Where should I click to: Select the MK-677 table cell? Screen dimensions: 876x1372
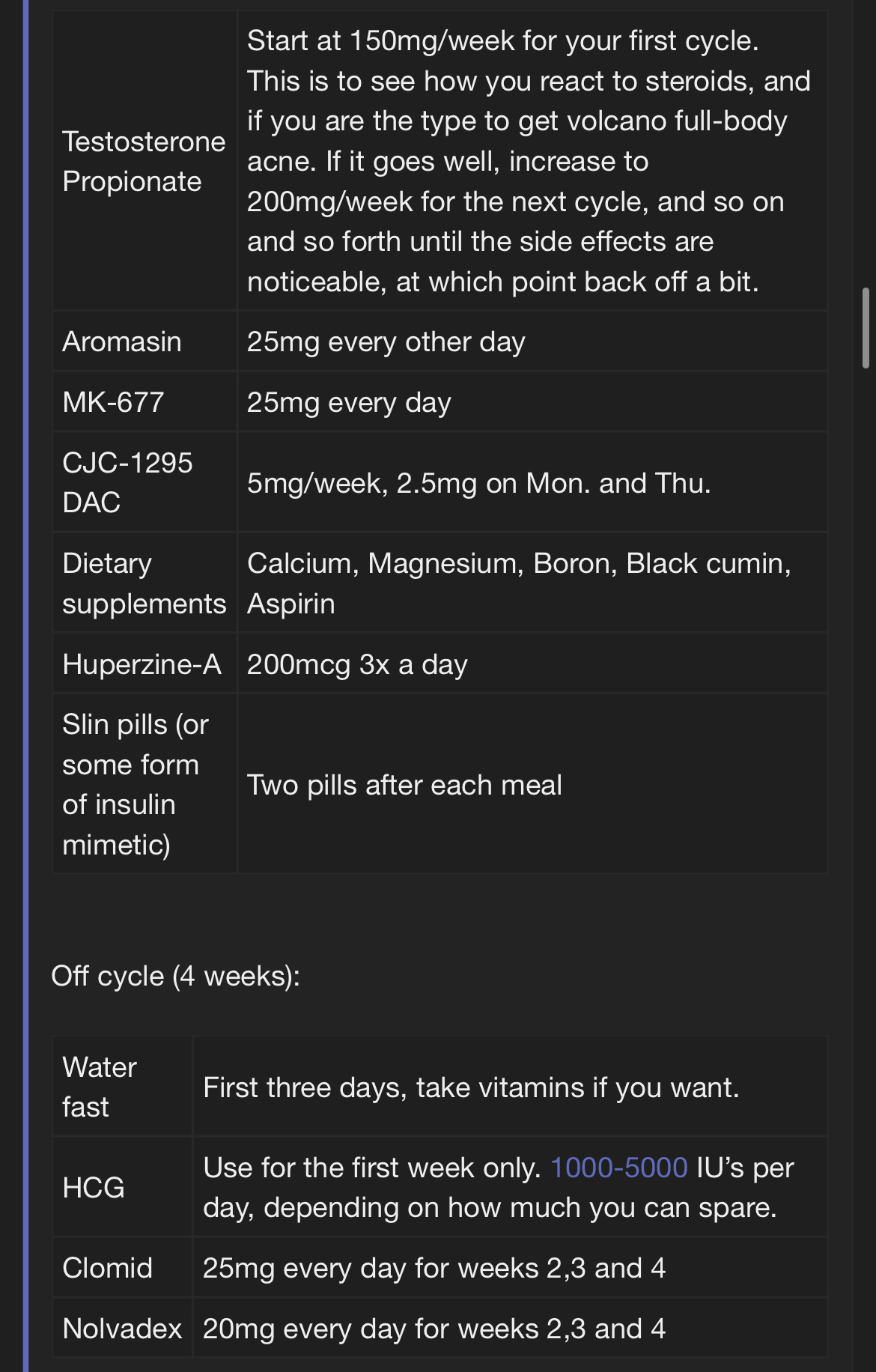tap(145, 402)
